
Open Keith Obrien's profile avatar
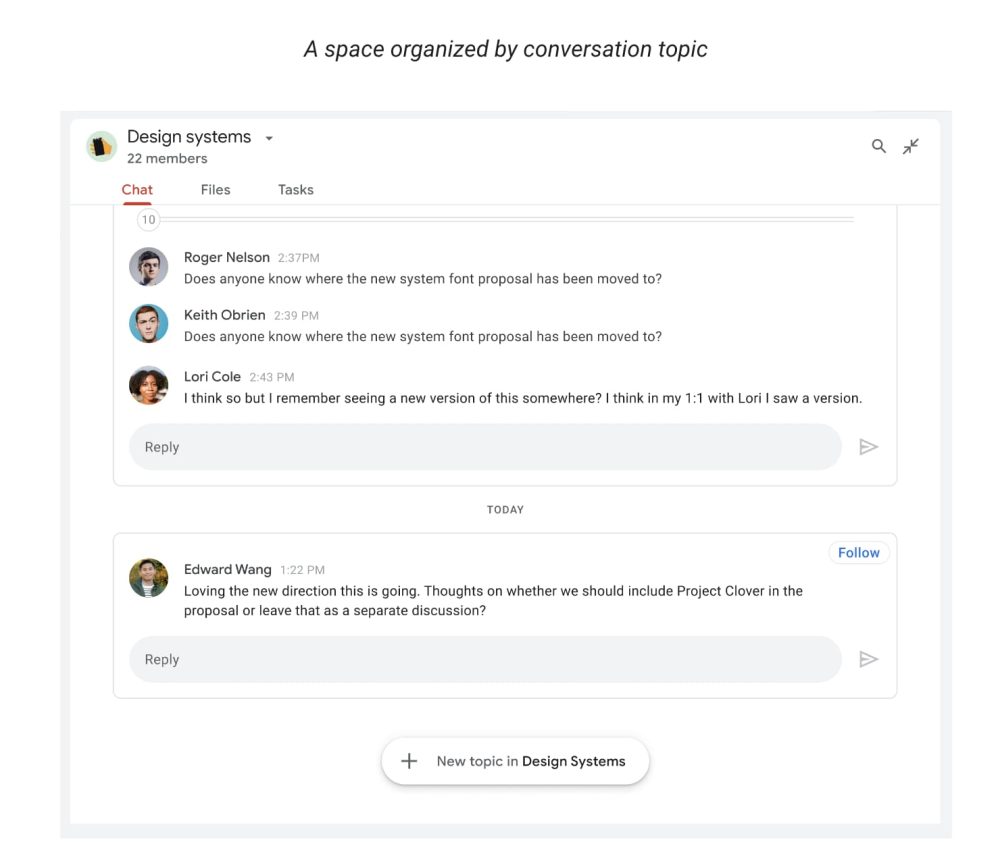pos(148,324)
